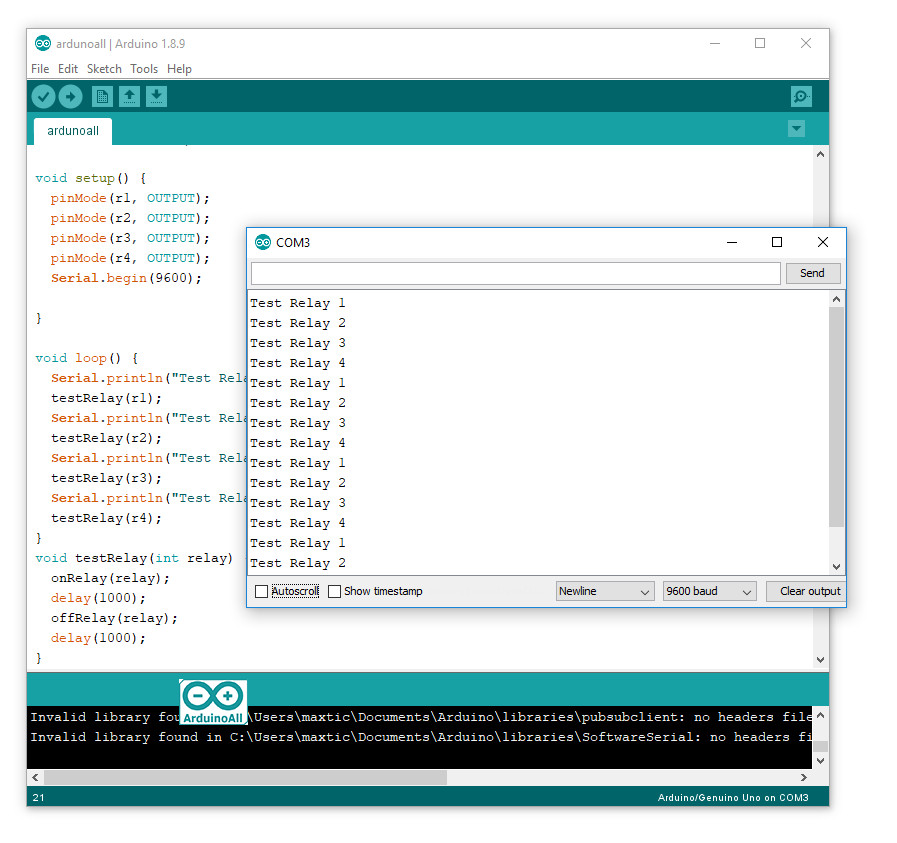Minimize the Arduino IDE main window

tap(715, 43)
